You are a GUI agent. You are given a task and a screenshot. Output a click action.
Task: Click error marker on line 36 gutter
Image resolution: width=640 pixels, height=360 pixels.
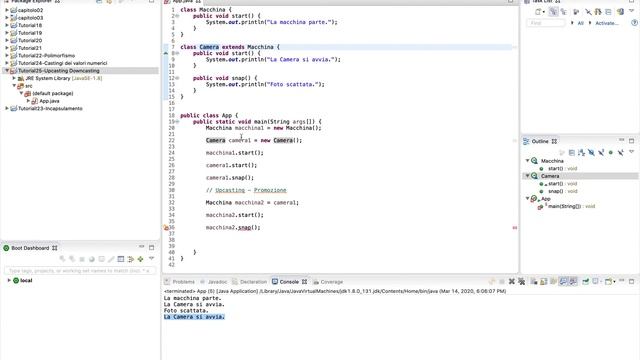tap(166, 227)
